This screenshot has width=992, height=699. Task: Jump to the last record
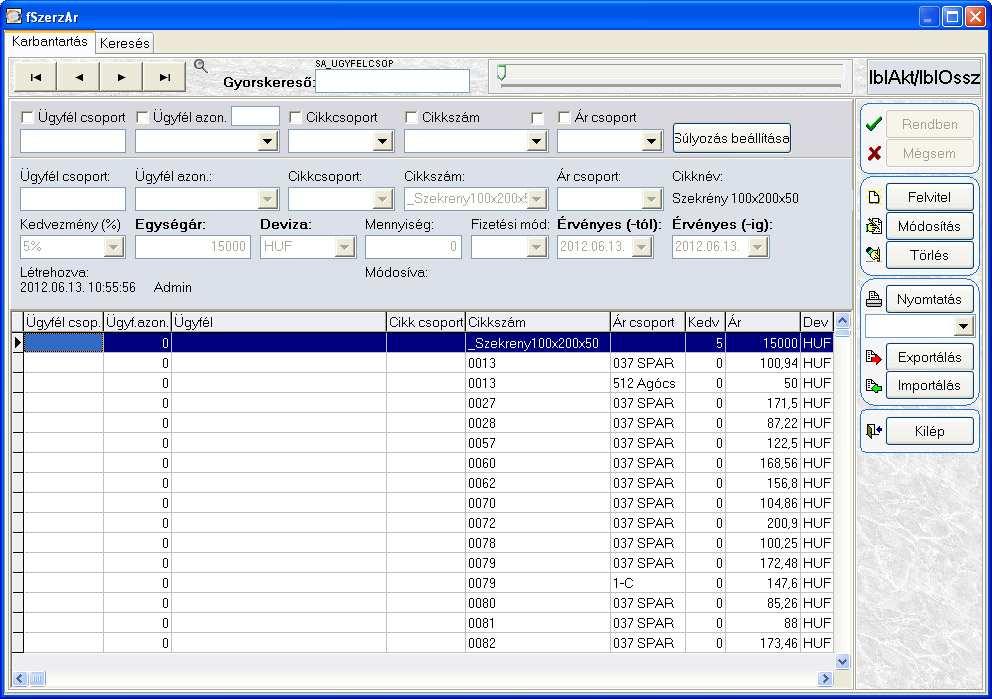(164, 77)
